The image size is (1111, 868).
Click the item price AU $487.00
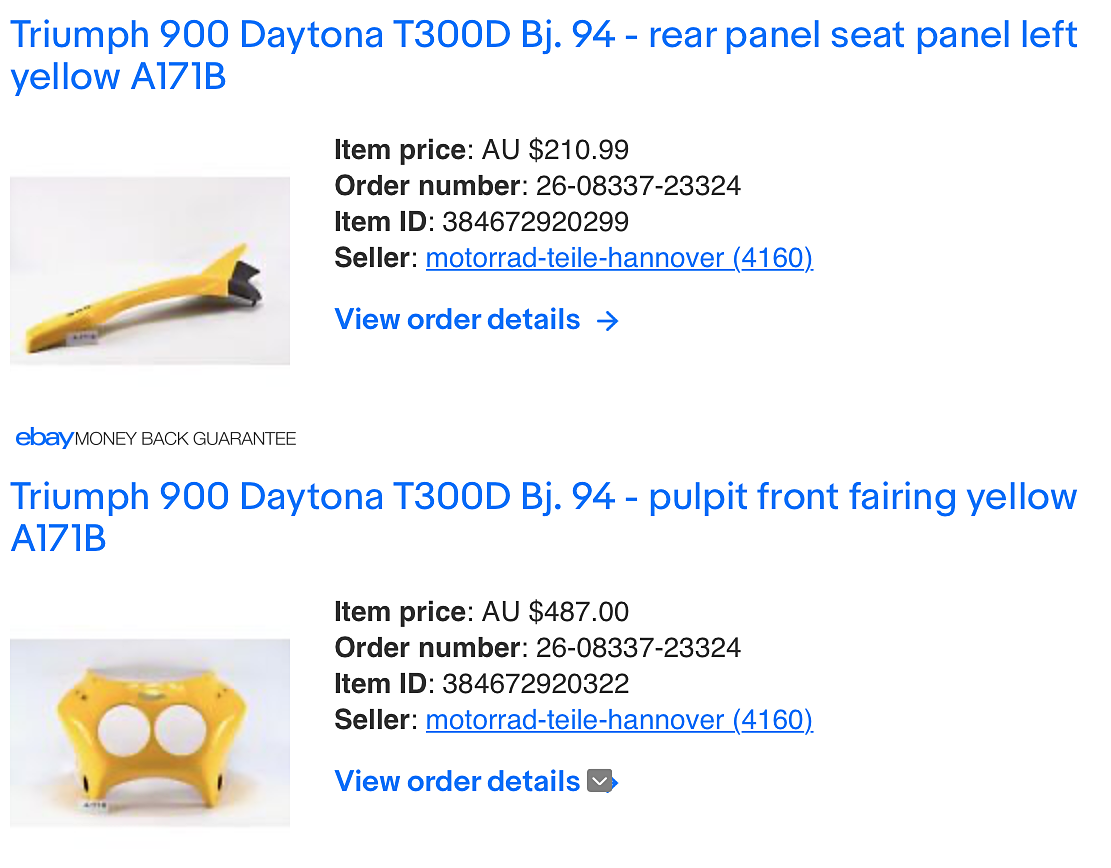tap(555, 611)
